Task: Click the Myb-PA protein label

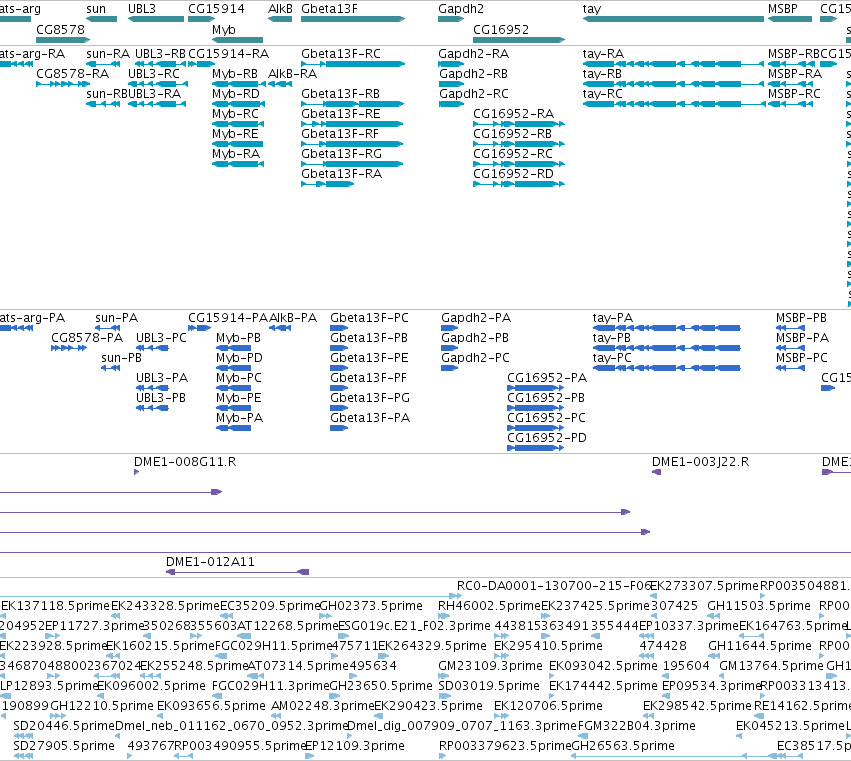Action: point(239,418)
